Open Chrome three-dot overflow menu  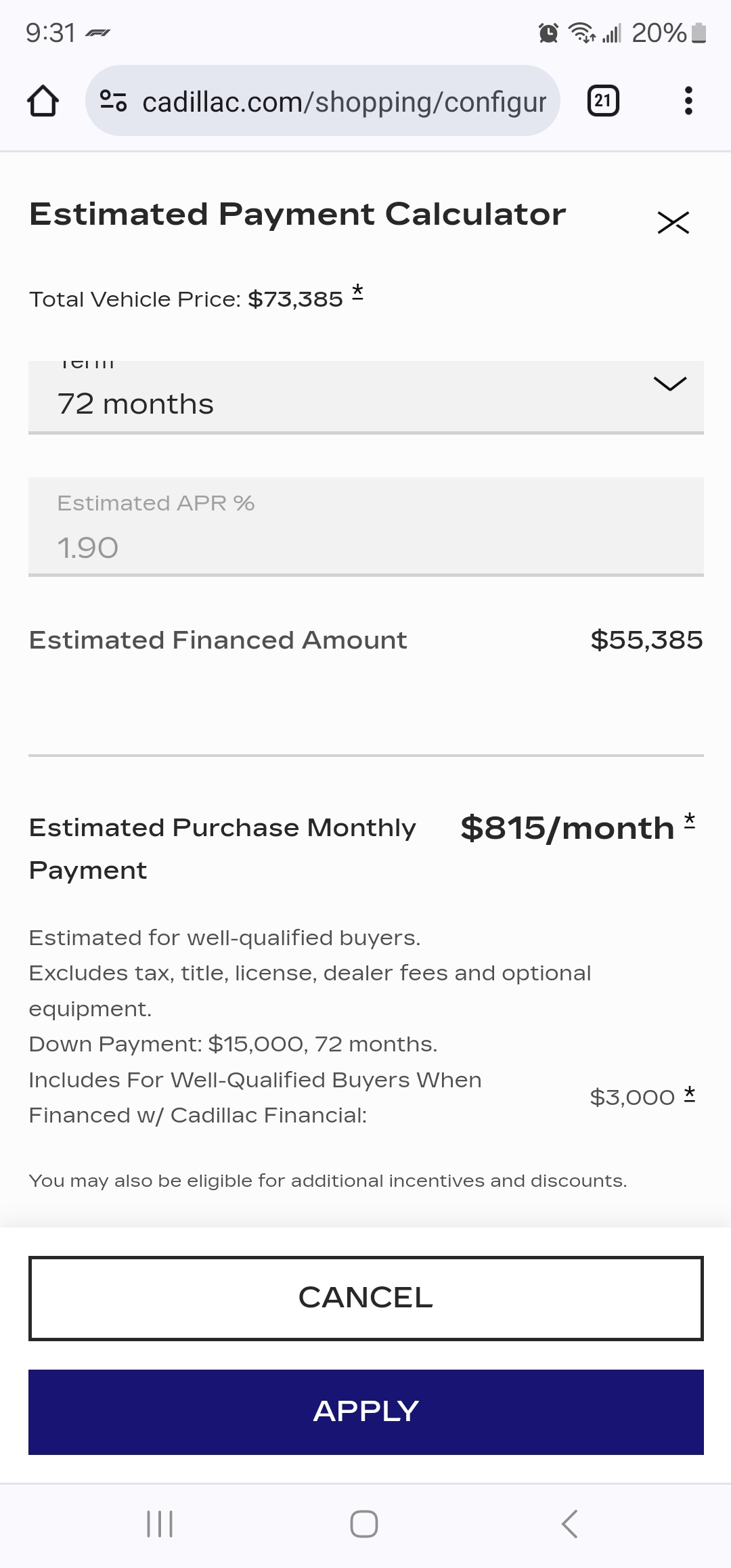point(688,102)
